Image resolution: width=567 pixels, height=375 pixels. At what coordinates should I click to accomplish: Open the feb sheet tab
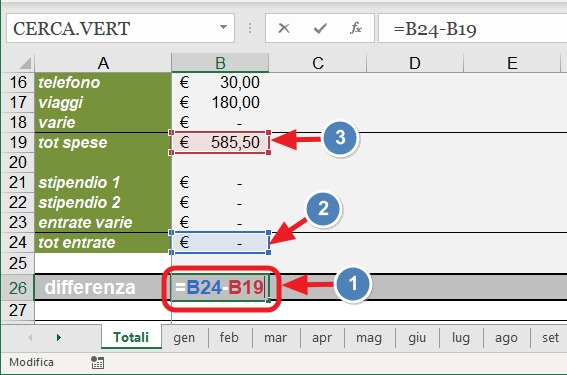pyautogui.click(x=229, y=337)
